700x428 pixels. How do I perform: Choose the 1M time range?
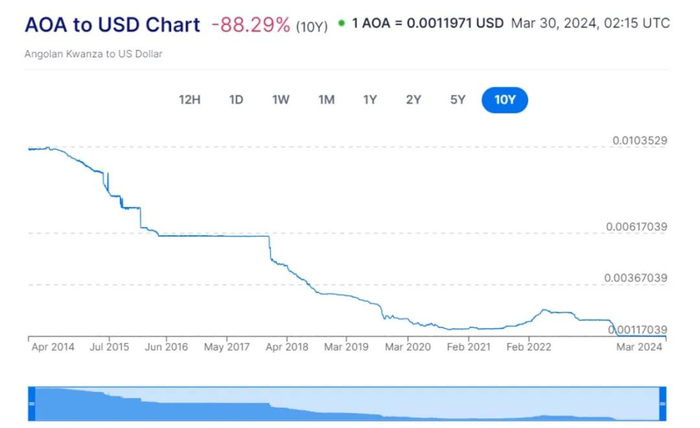pyautogui.click(x=326, y=99)
